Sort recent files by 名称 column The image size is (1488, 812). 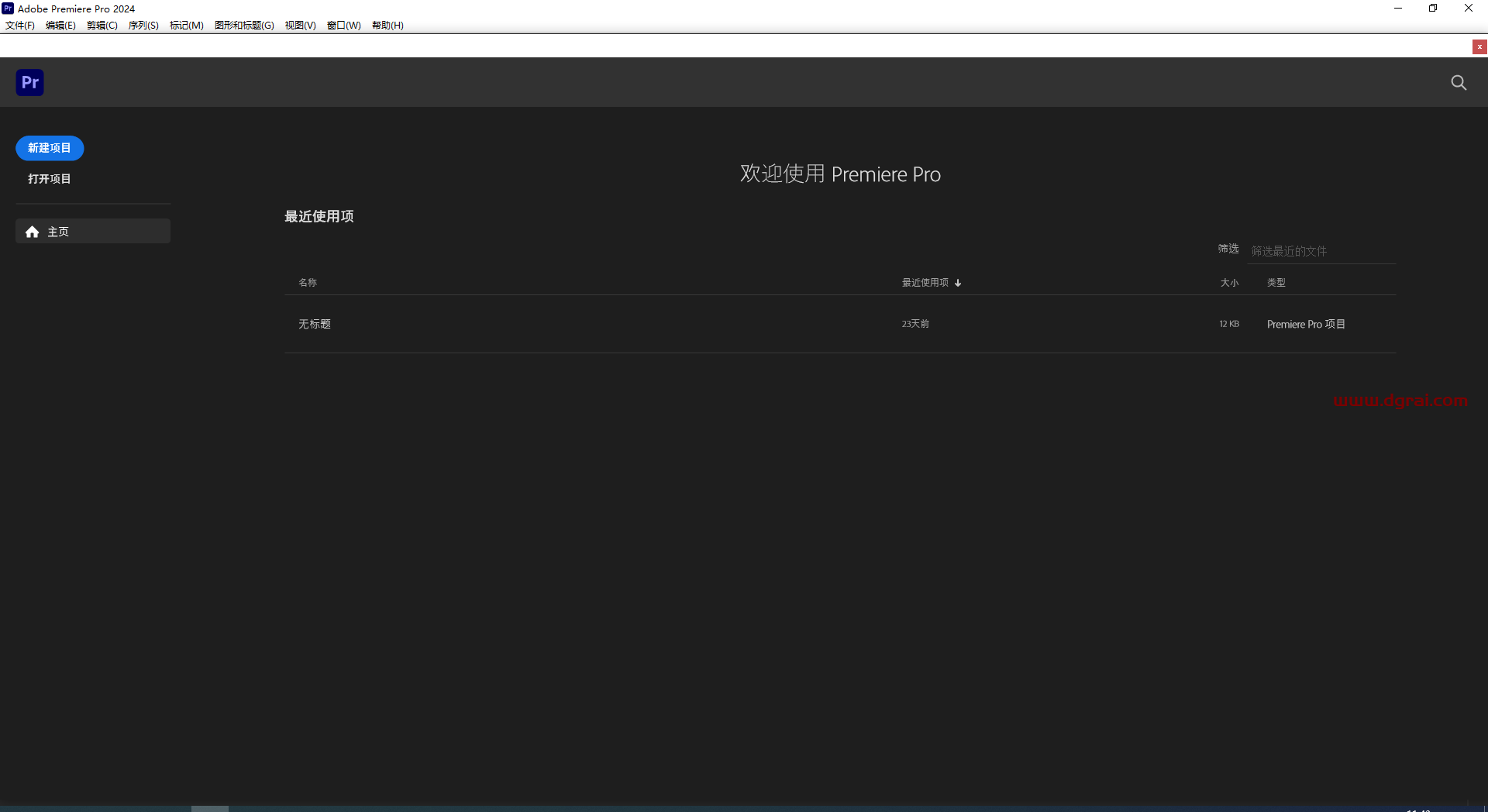[308, 283]
